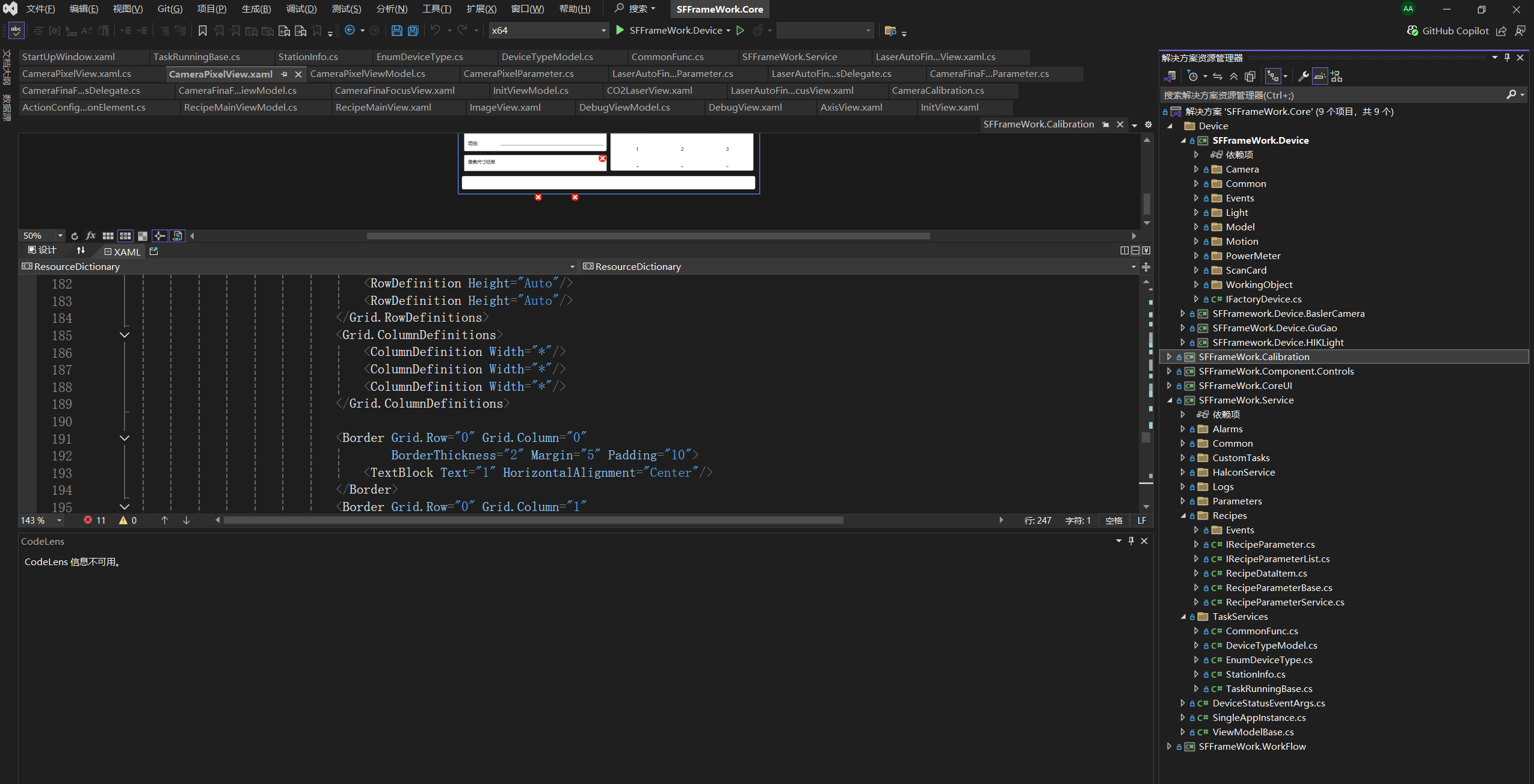Click the designer refresh icon

(75, 236)
